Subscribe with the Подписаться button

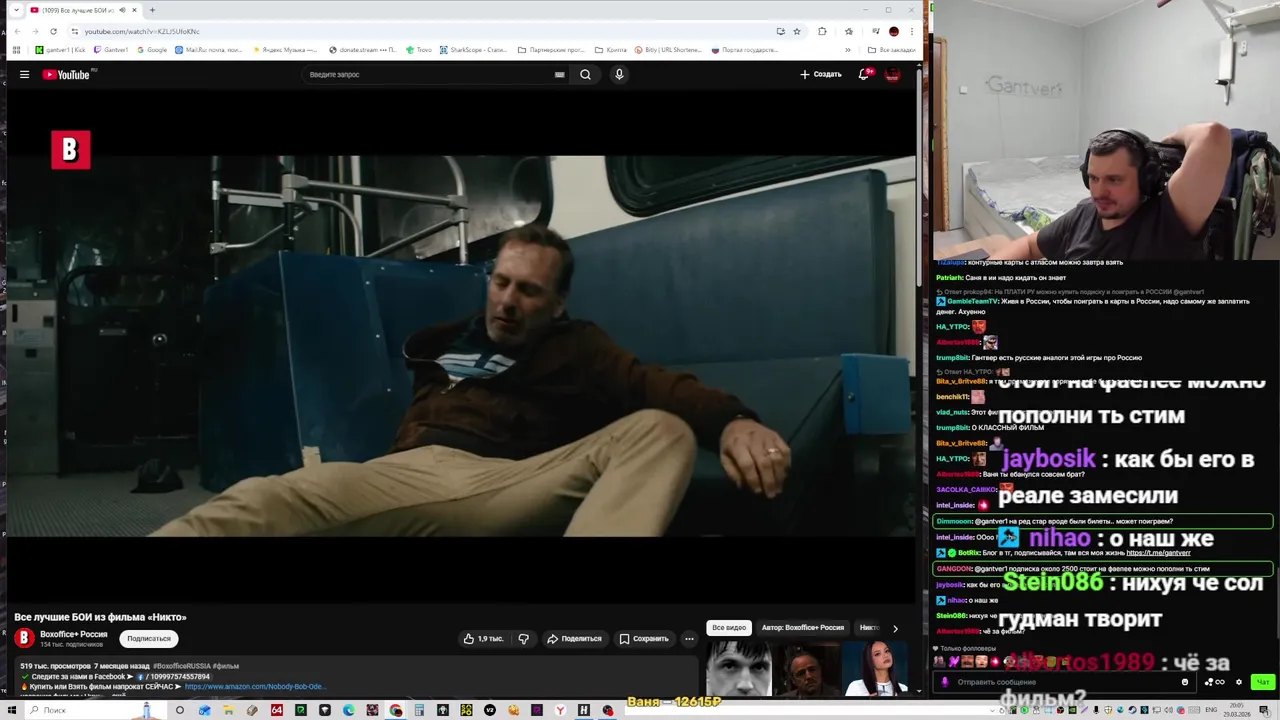pos(149,638)
